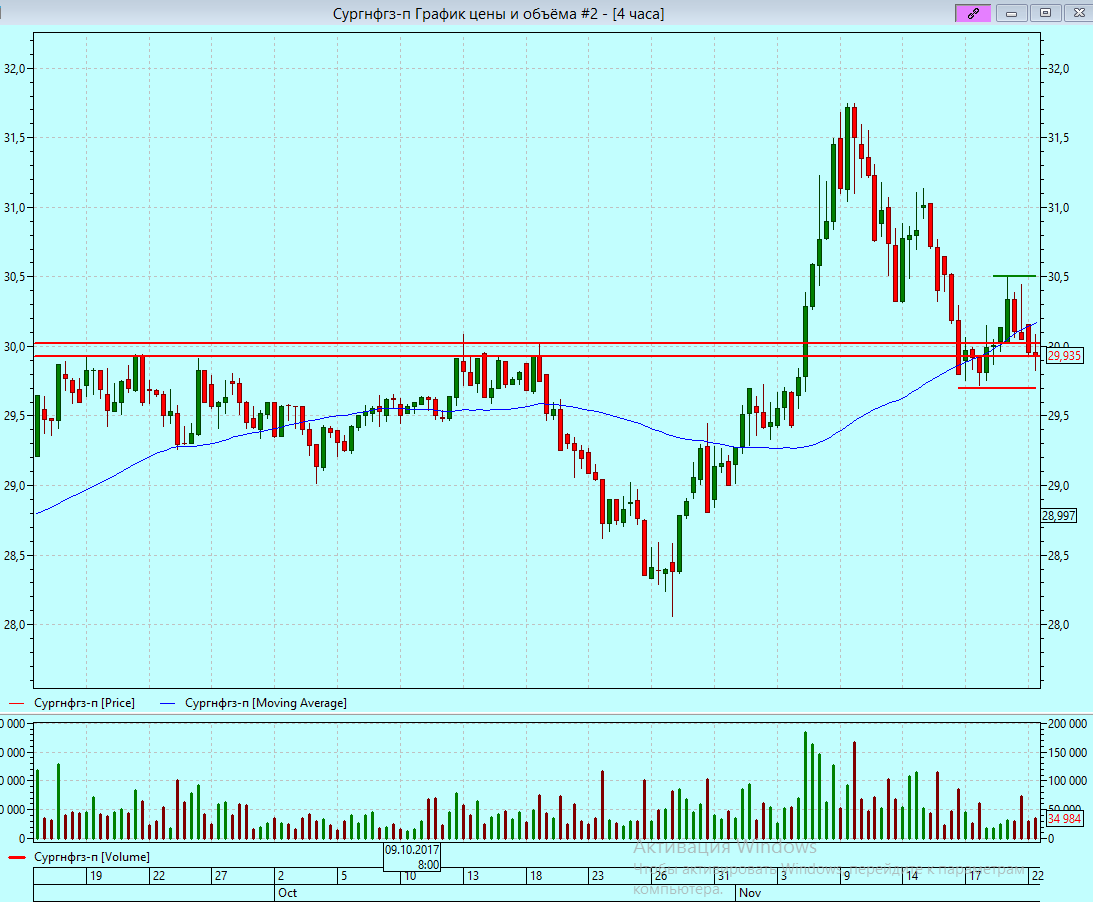The image size is (1093, 902).
Task: Click 31,5 on the right price axis
Action: pos(1058,138)
